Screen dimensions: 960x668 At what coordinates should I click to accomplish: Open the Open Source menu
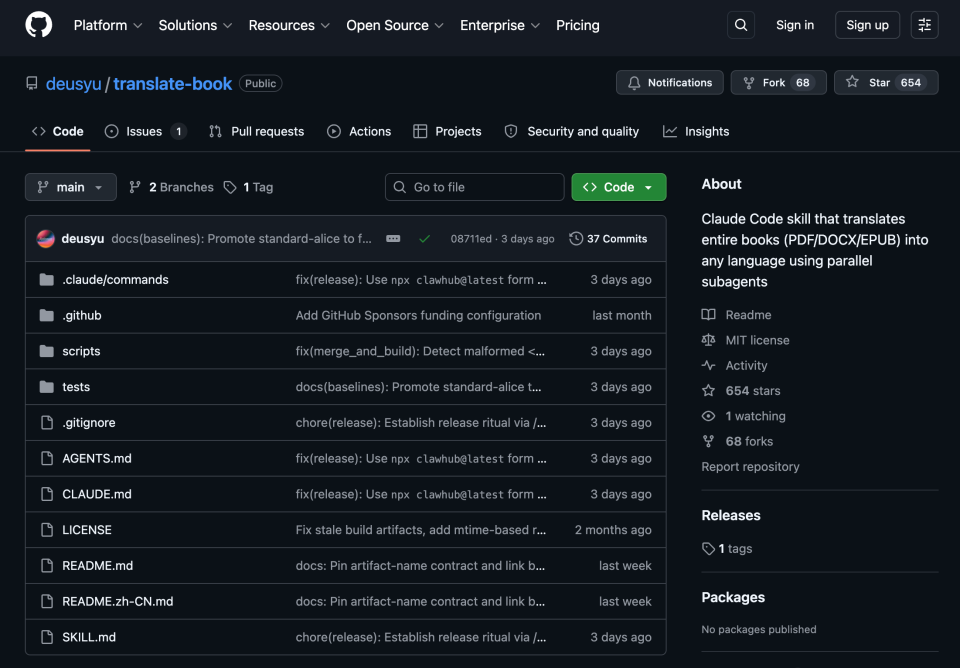395,25
